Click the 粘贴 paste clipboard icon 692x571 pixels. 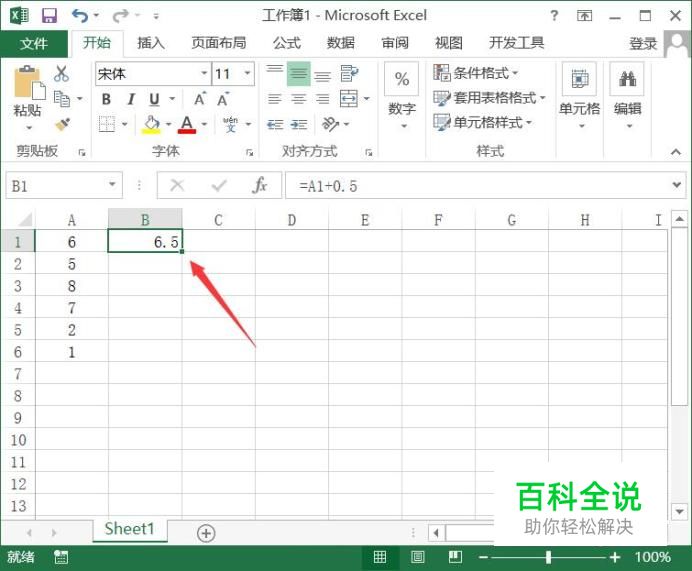29,83
